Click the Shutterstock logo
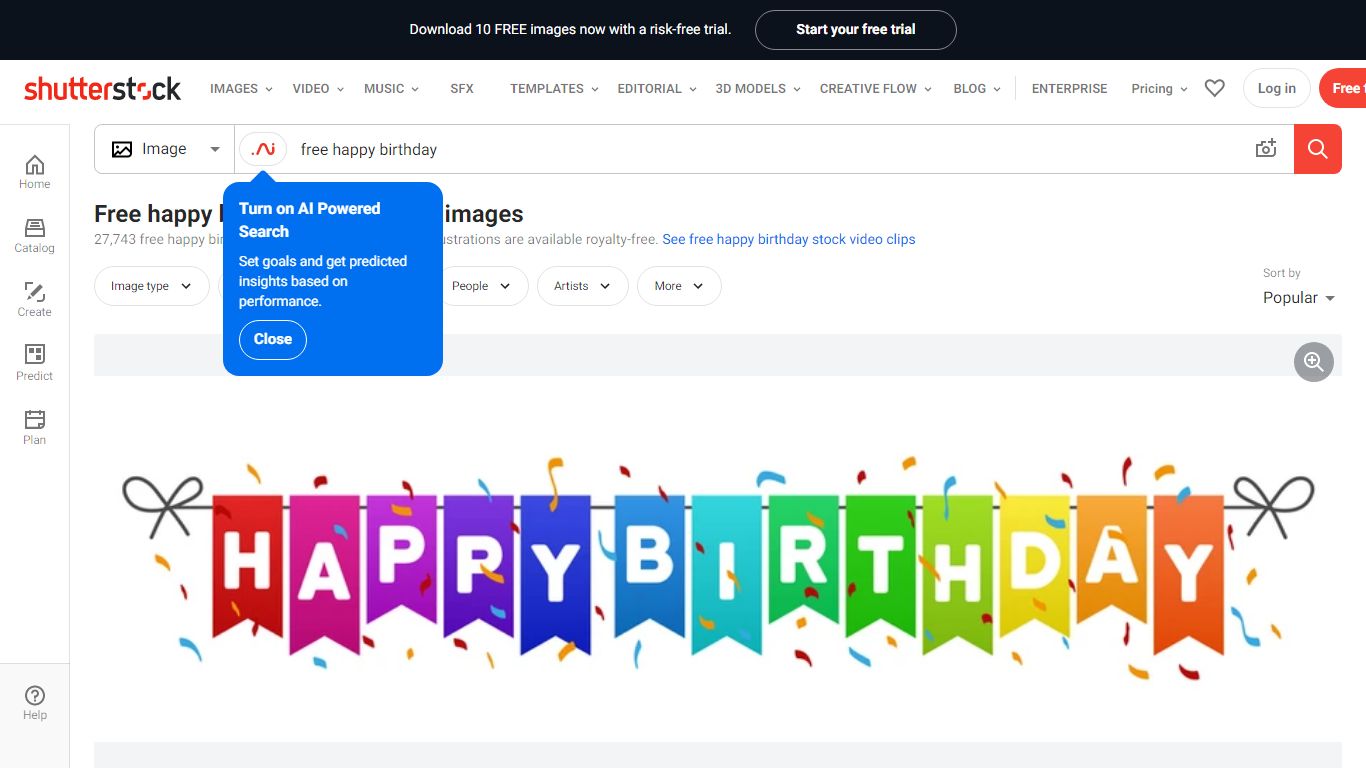1366x768 pixels. click(x=103, y=89)
